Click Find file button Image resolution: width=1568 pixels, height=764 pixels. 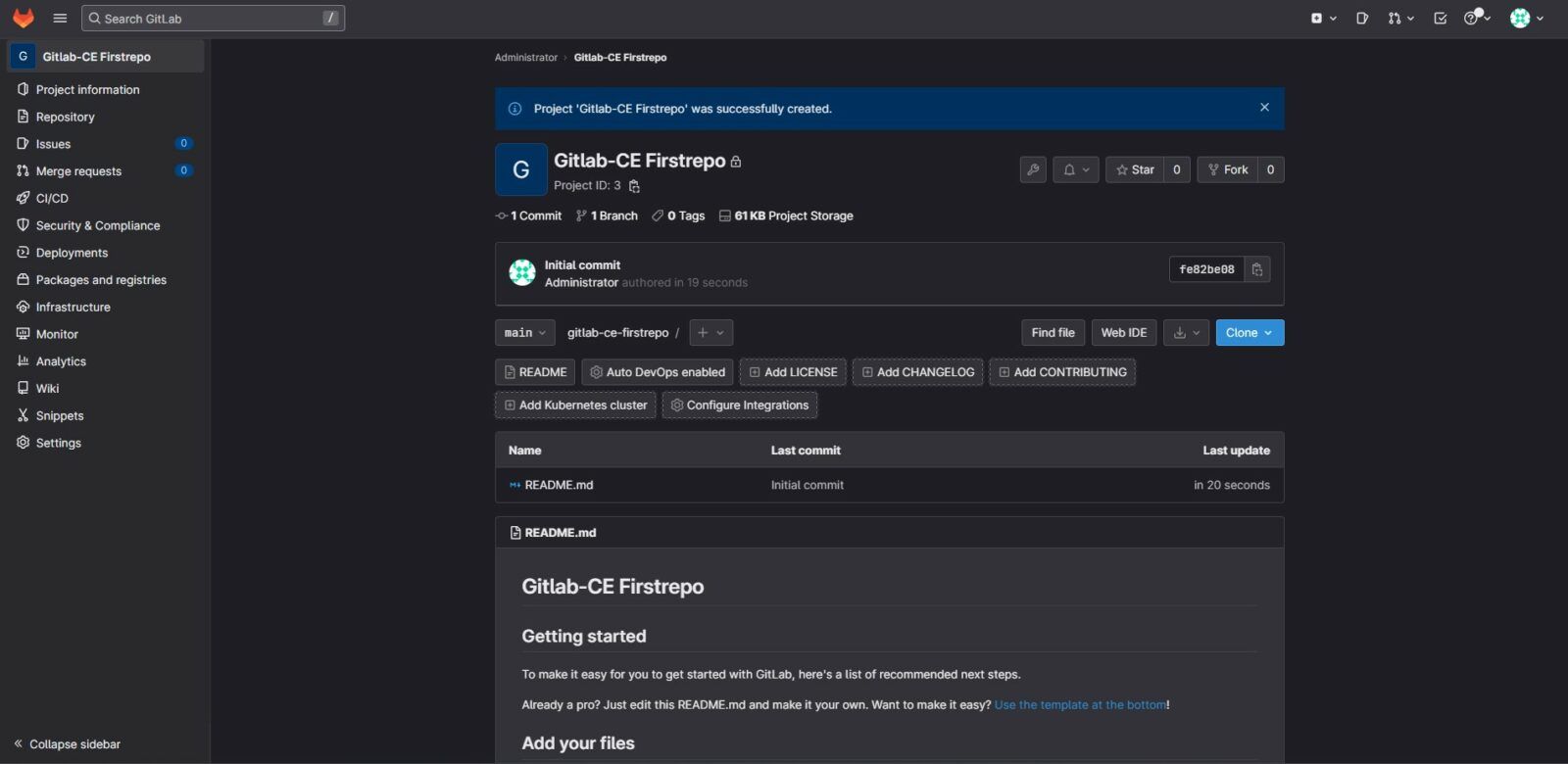click(1053, 333)
